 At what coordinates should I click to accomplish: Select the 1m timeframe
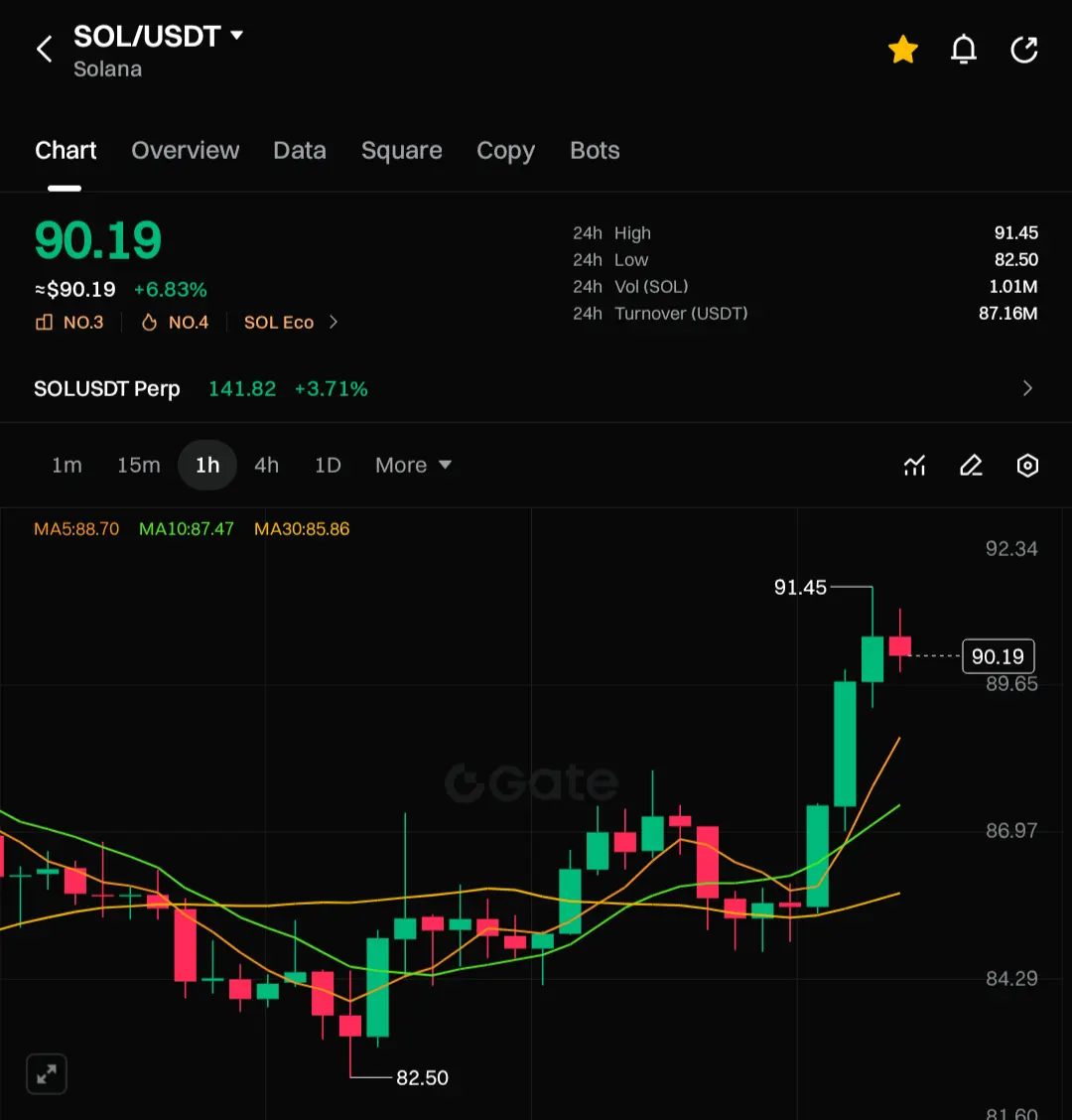[x=67, y=465]
